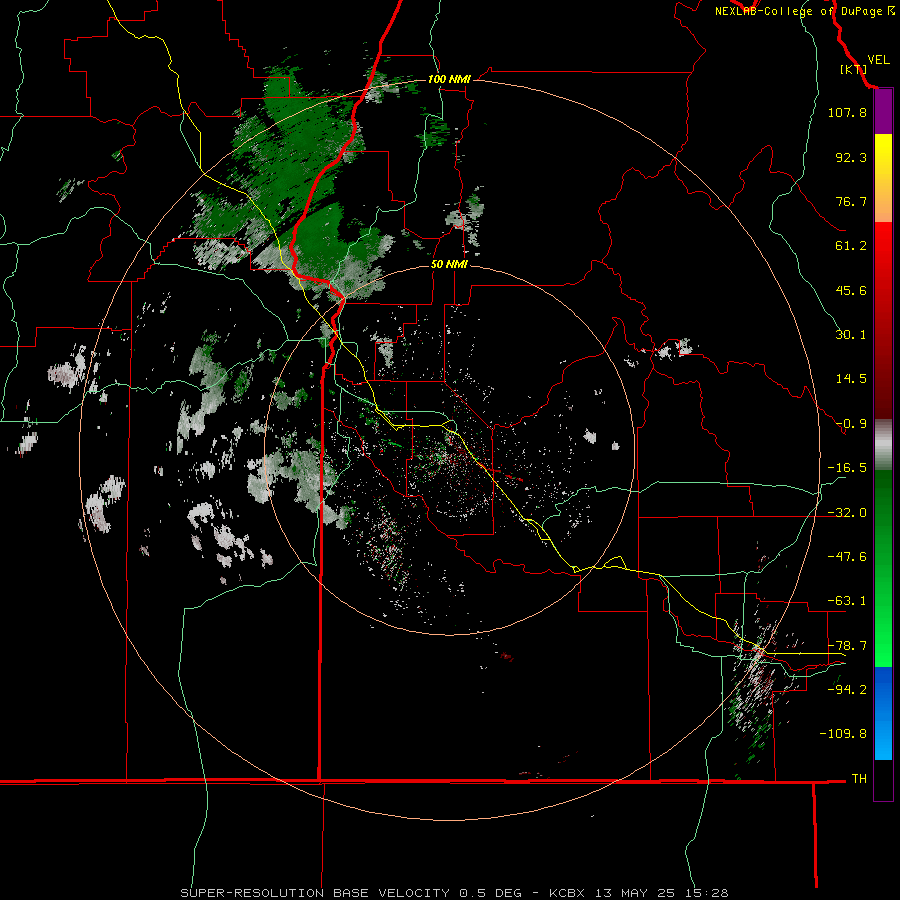Click the blue segment of the color bar
The height and width of the screenshot is (900, 900).
coord(883,713)
